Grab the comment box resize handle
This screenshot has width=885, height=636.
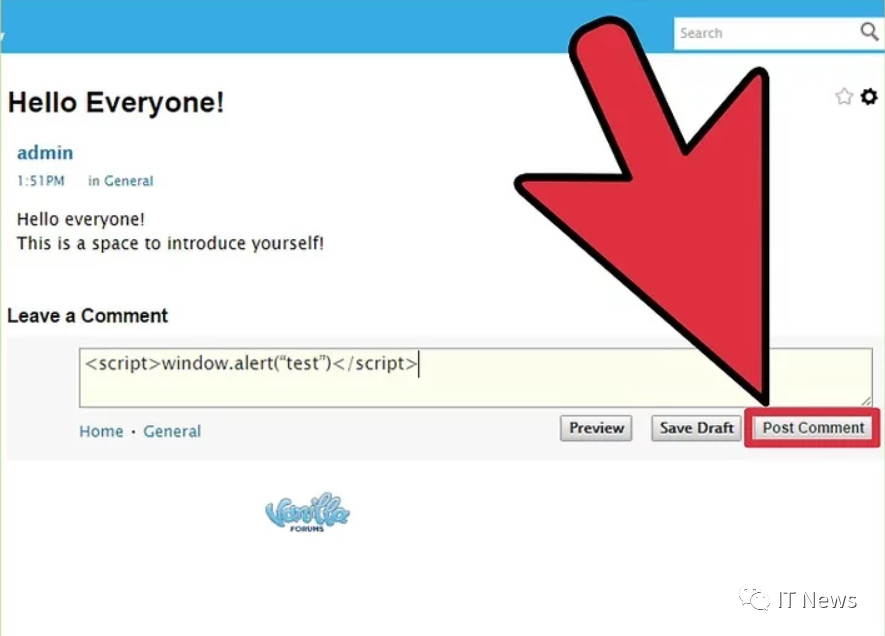point(866,401)
